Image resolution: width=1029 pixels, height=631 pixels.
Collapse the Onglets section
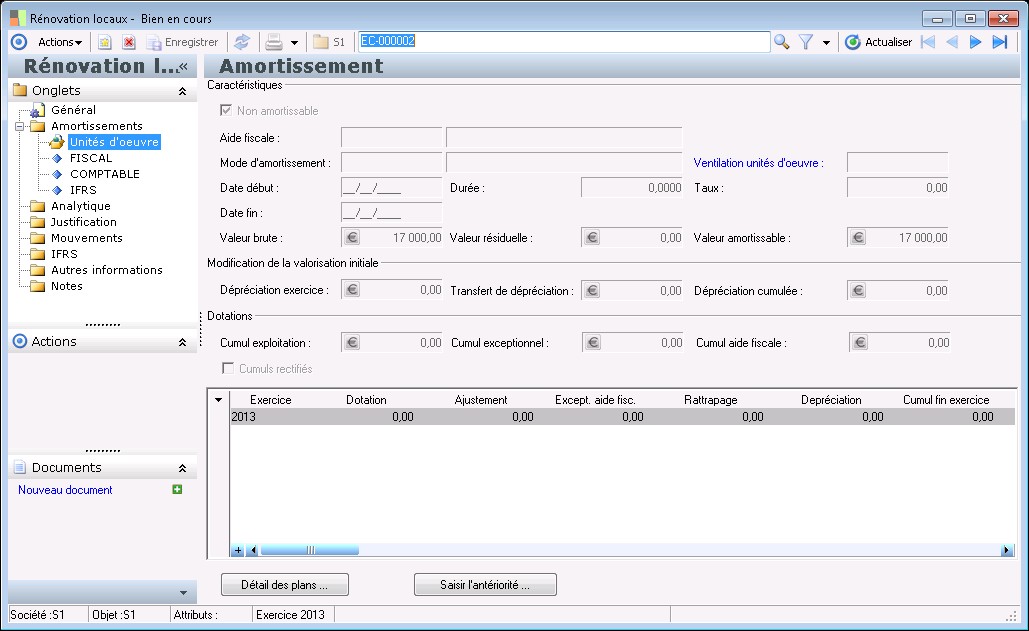[x=182, y=91]
